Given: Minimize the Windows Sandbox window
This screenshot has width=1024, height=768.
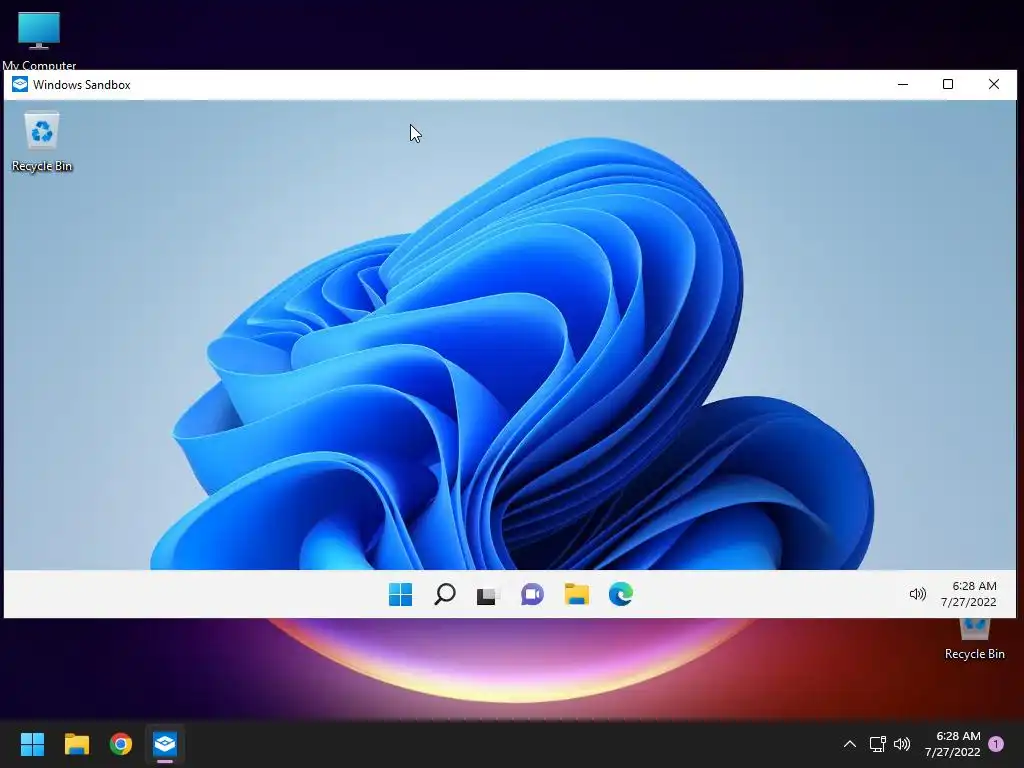Looking at the screenshot, I should tap(903, 84).
